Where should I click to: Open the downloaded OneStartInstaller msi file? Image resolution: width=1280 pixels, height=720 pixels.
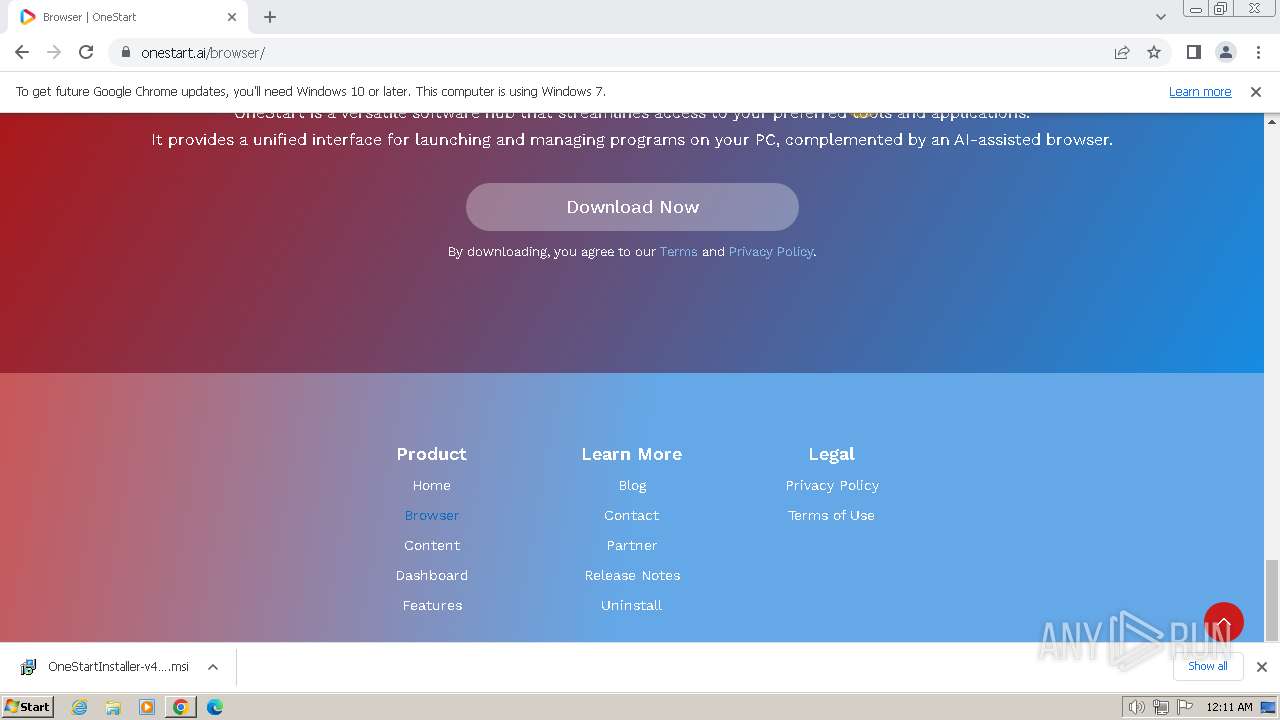point(106,667)
